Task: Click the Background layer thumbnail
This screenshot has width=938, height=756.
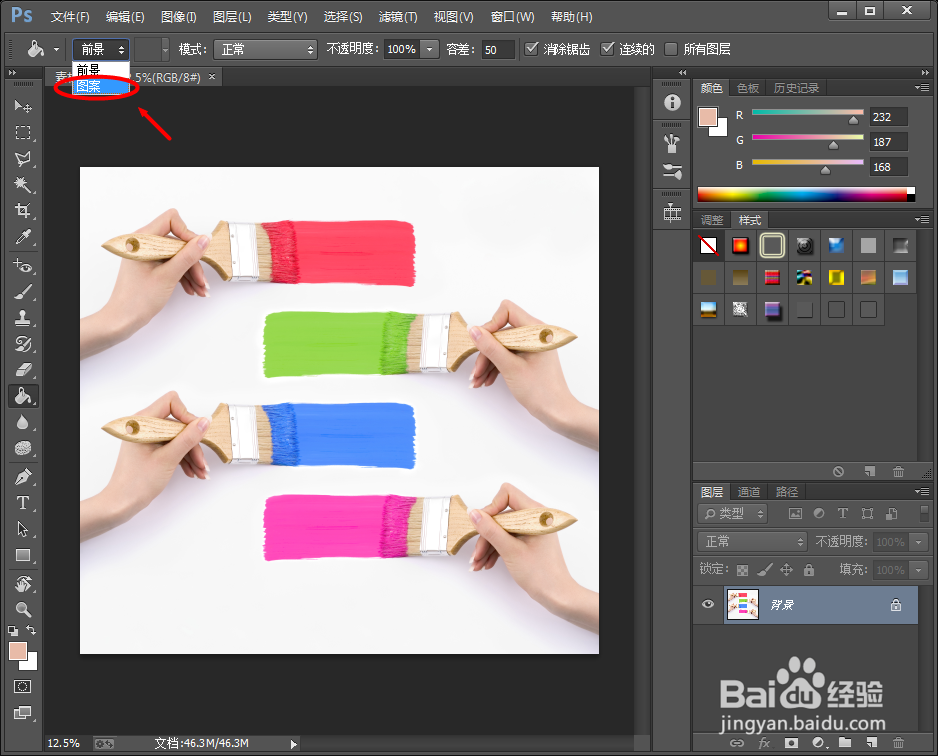Action: pos(742,605)
